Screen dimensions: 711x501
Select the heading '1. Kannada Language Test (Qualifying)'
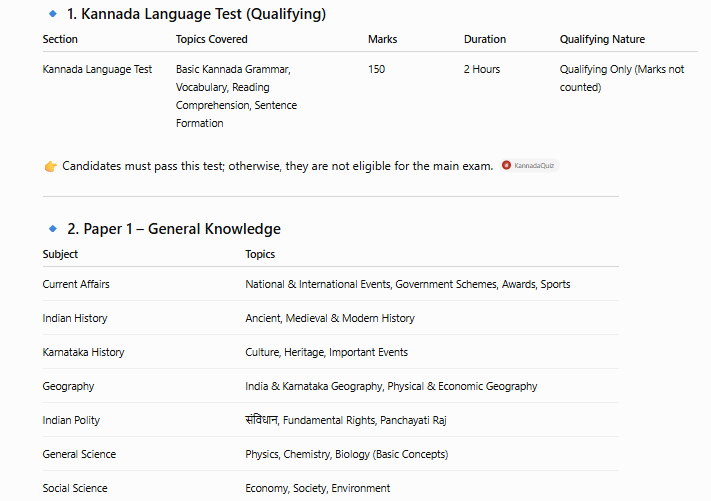pyautogui.click(x=196, y=14)
